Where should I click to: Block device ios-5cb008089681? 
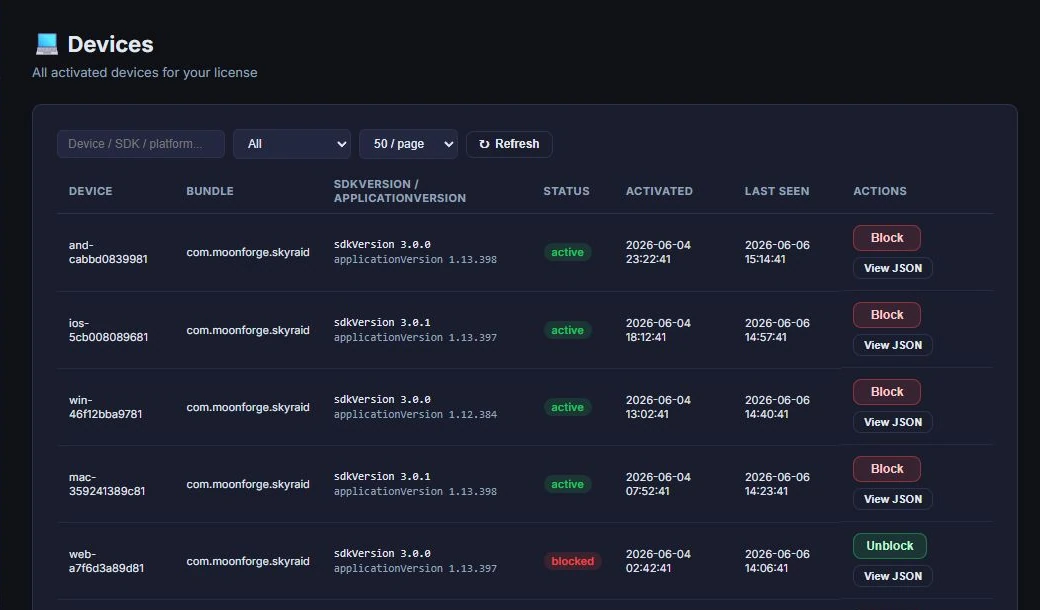tap(887, 315)
